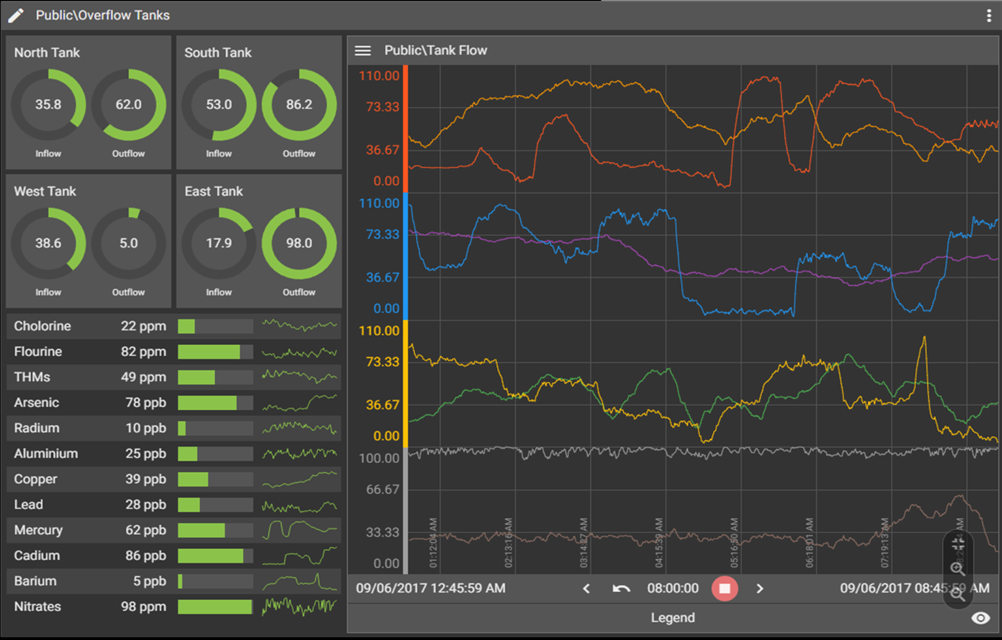Toggle legend visibility with eye icon
This screenshot has height=640, width=1002.
[980, 618]
